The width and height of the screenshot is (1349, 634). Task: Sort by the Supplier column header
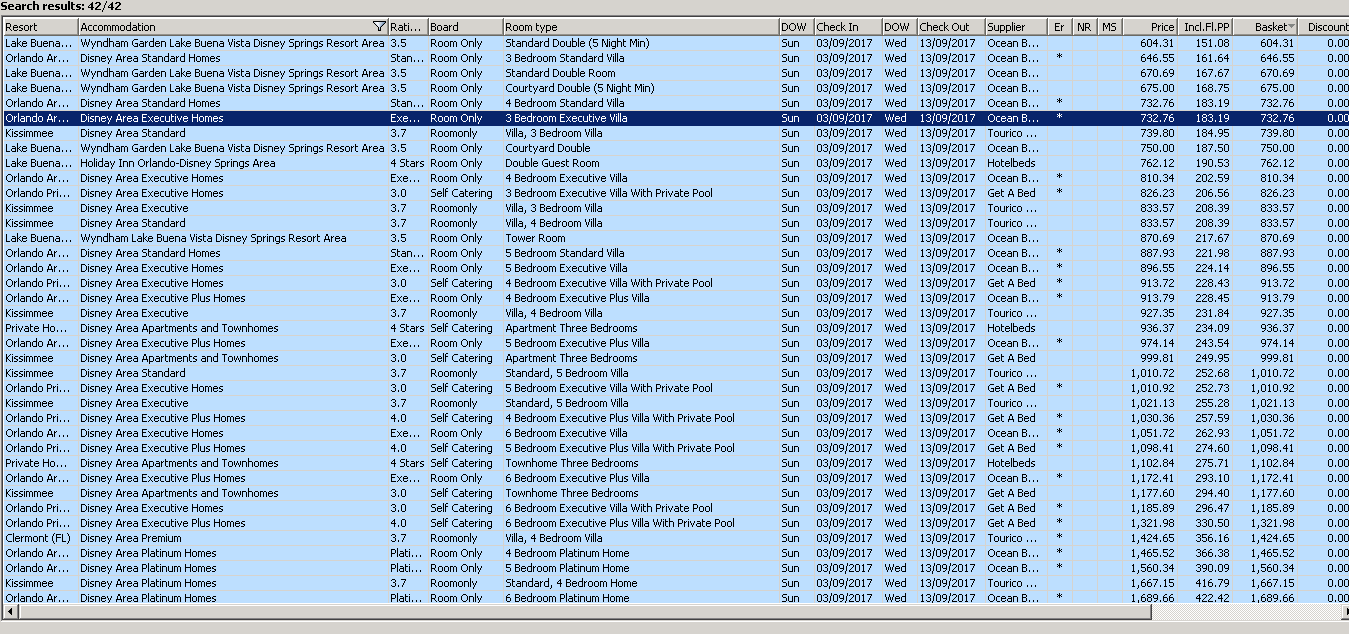[x=1016, y=27]
